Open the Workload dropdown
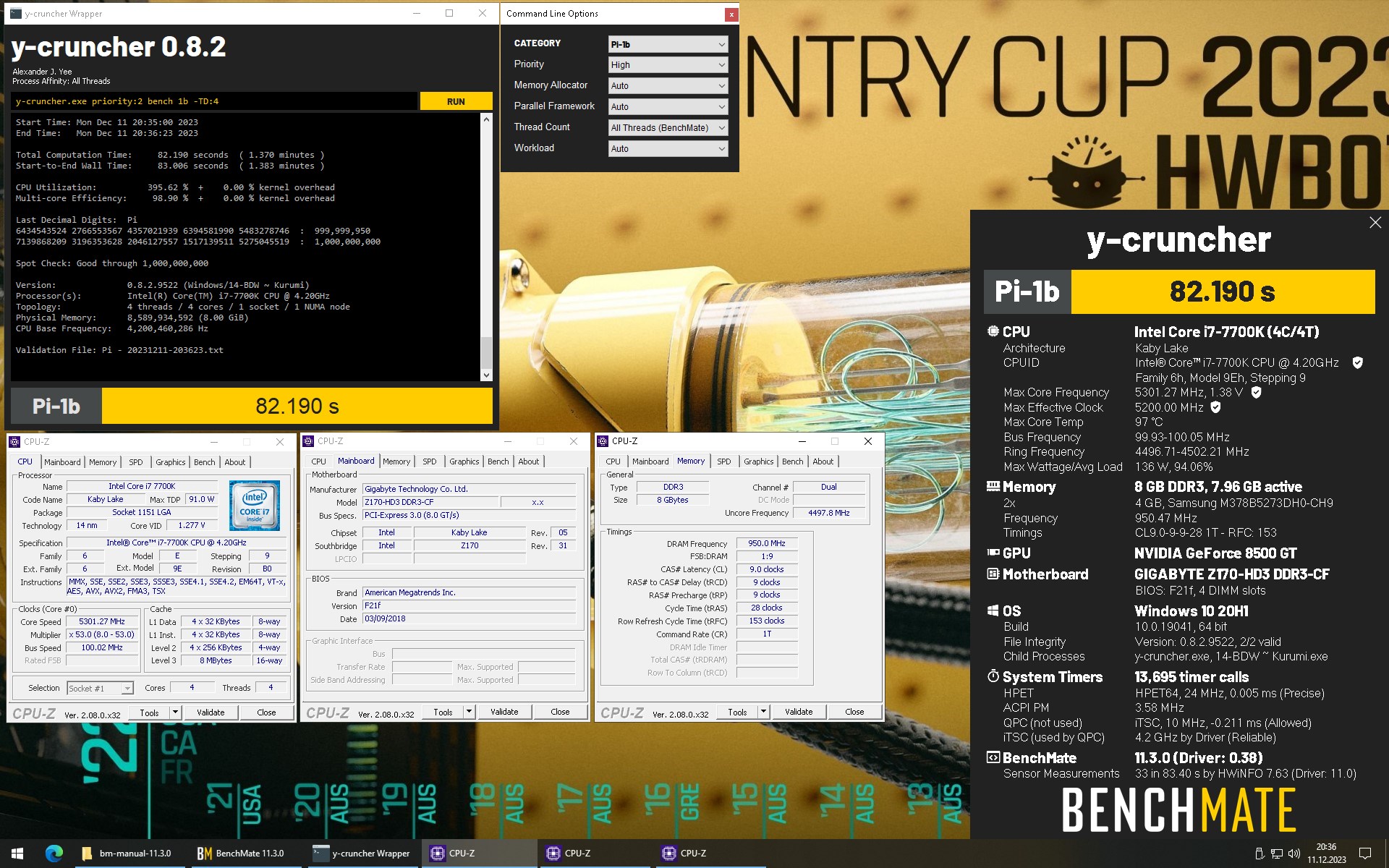 tap(668, 148)
